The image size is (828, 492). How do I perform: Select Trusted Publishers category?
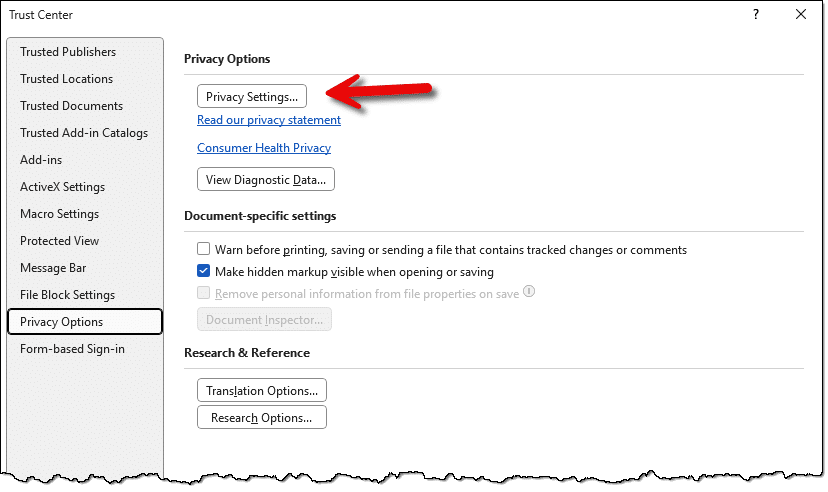pos(68,52)
